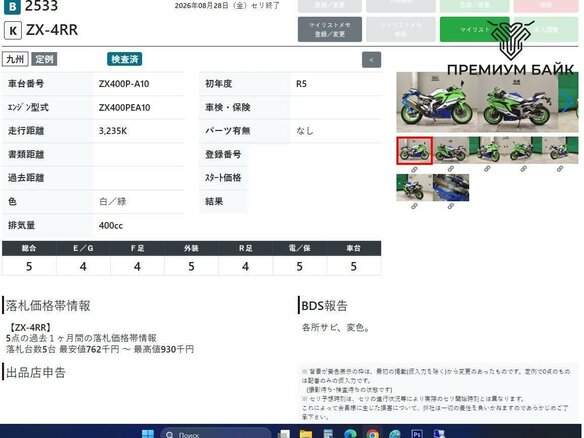Click the blue B grade badge

click(12, 7)
